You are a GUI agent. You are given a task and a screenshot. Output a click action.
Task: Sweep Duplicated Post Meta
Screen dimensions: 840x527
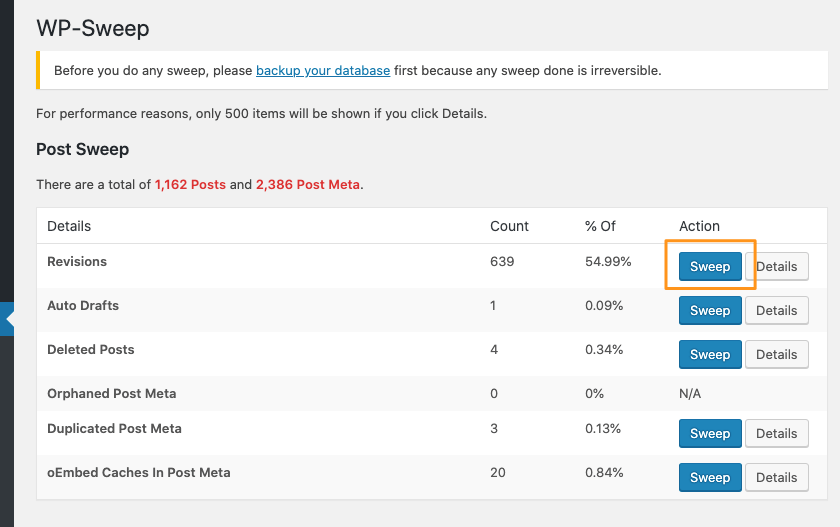(x=710, y=434)
